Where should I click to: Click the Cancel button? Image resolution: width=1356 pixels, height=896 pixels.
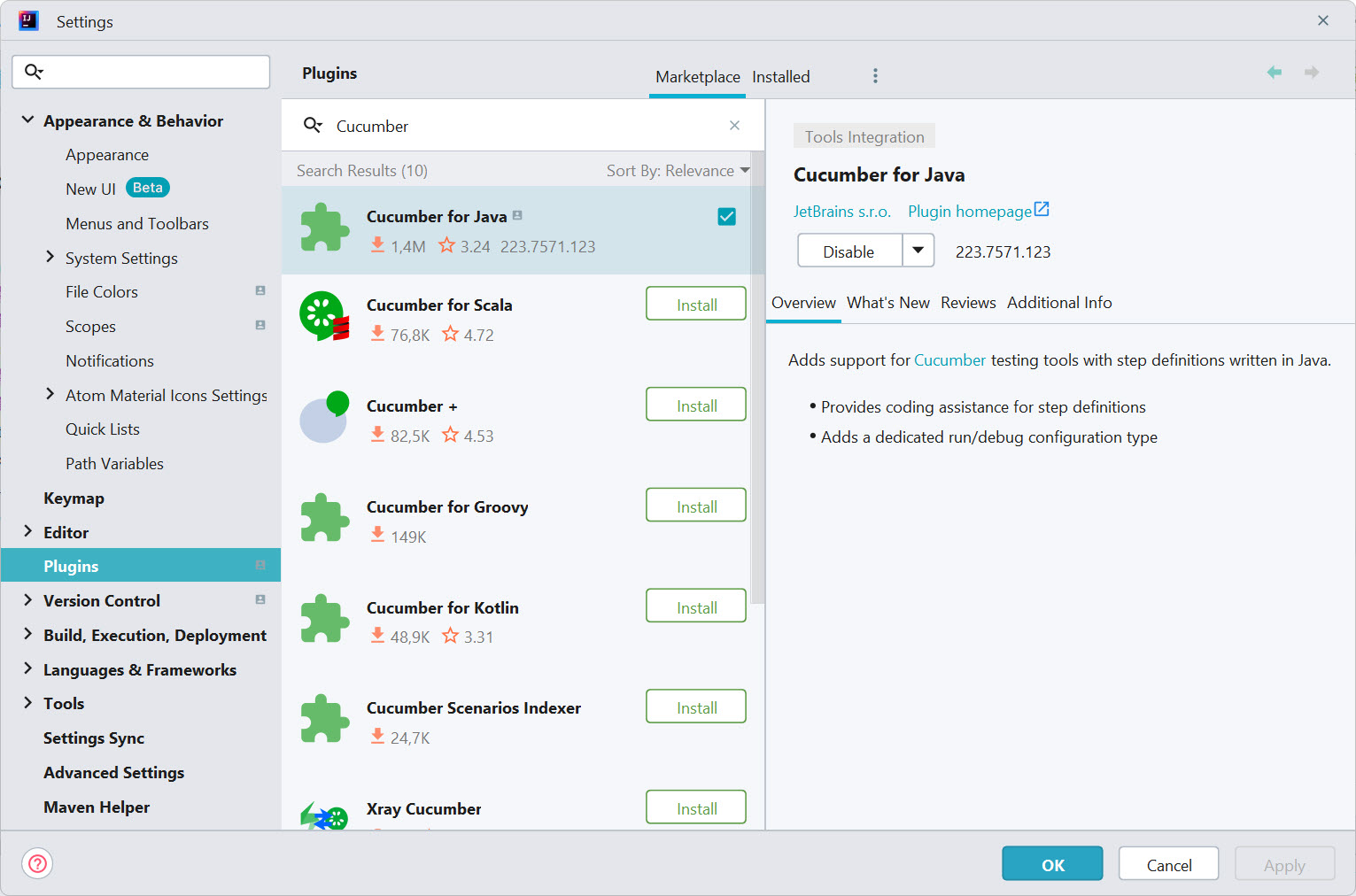pos(1169,863)
